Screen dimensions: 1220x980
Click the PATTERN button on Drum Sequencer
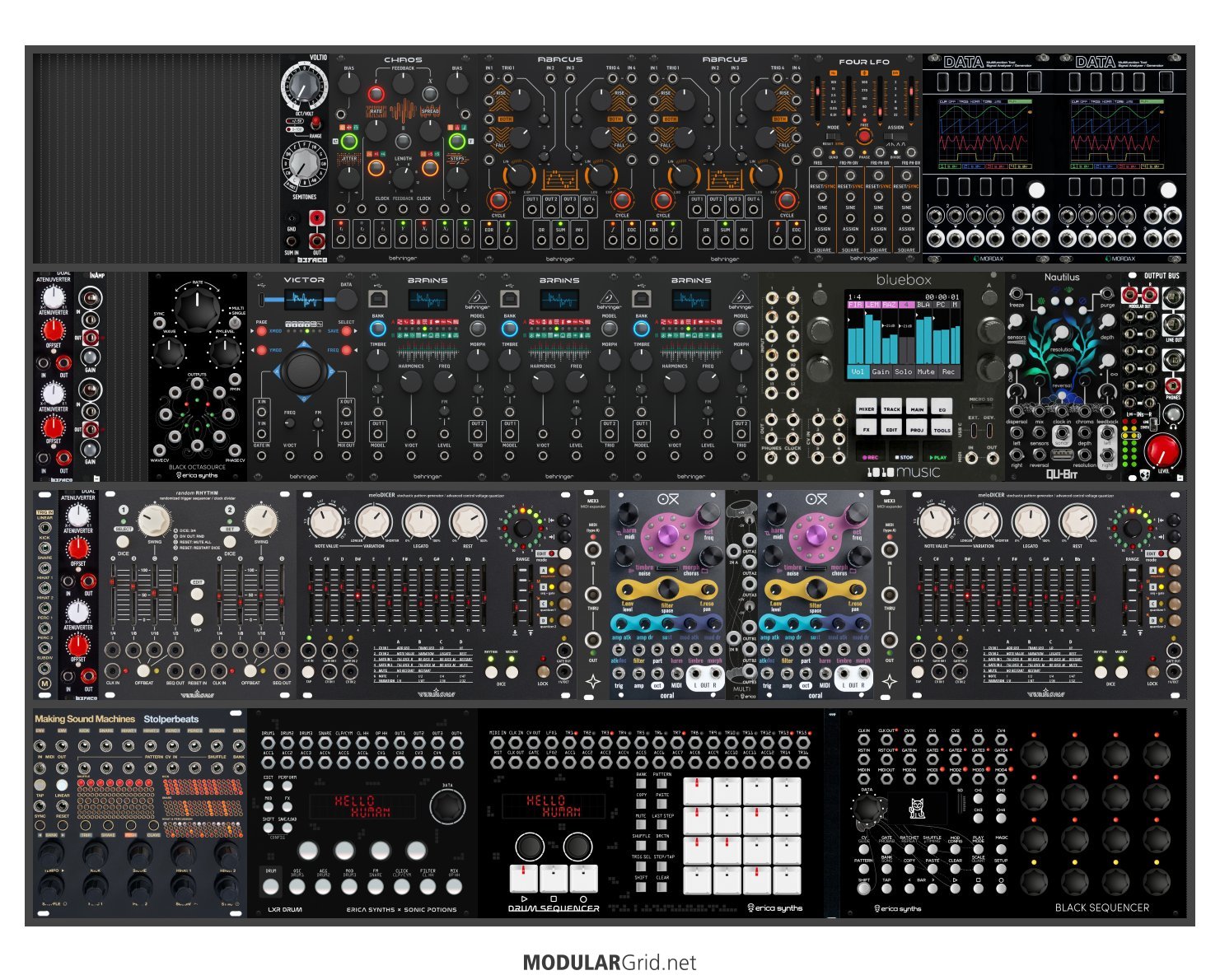661,783
